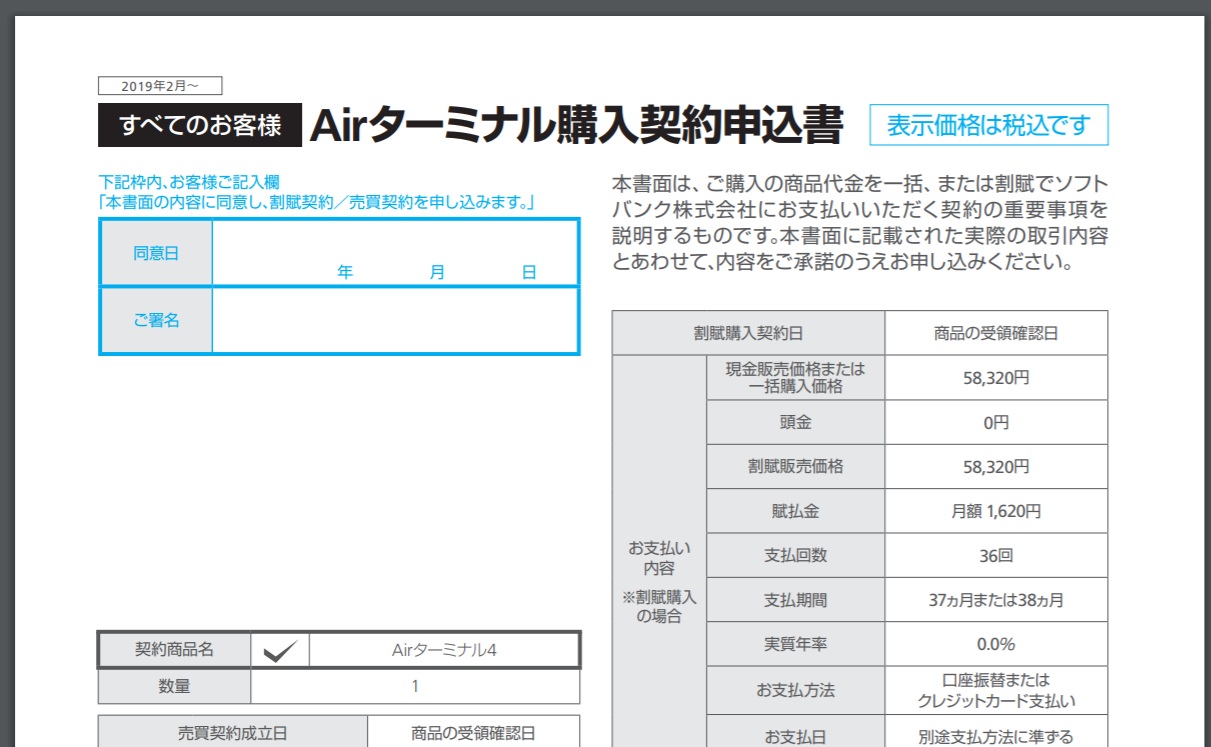Click the ※割賦購入の場合 note

(659, 607)
